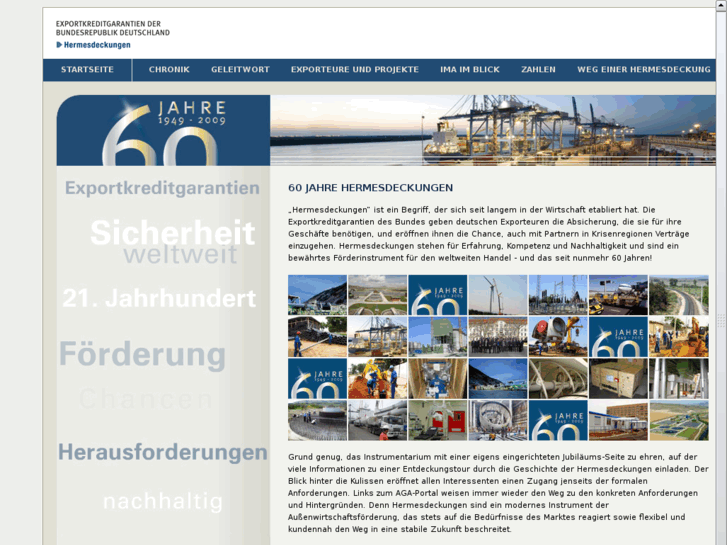Open the mountain tent-roof structure thumbnail

click(x=317, y=295)
